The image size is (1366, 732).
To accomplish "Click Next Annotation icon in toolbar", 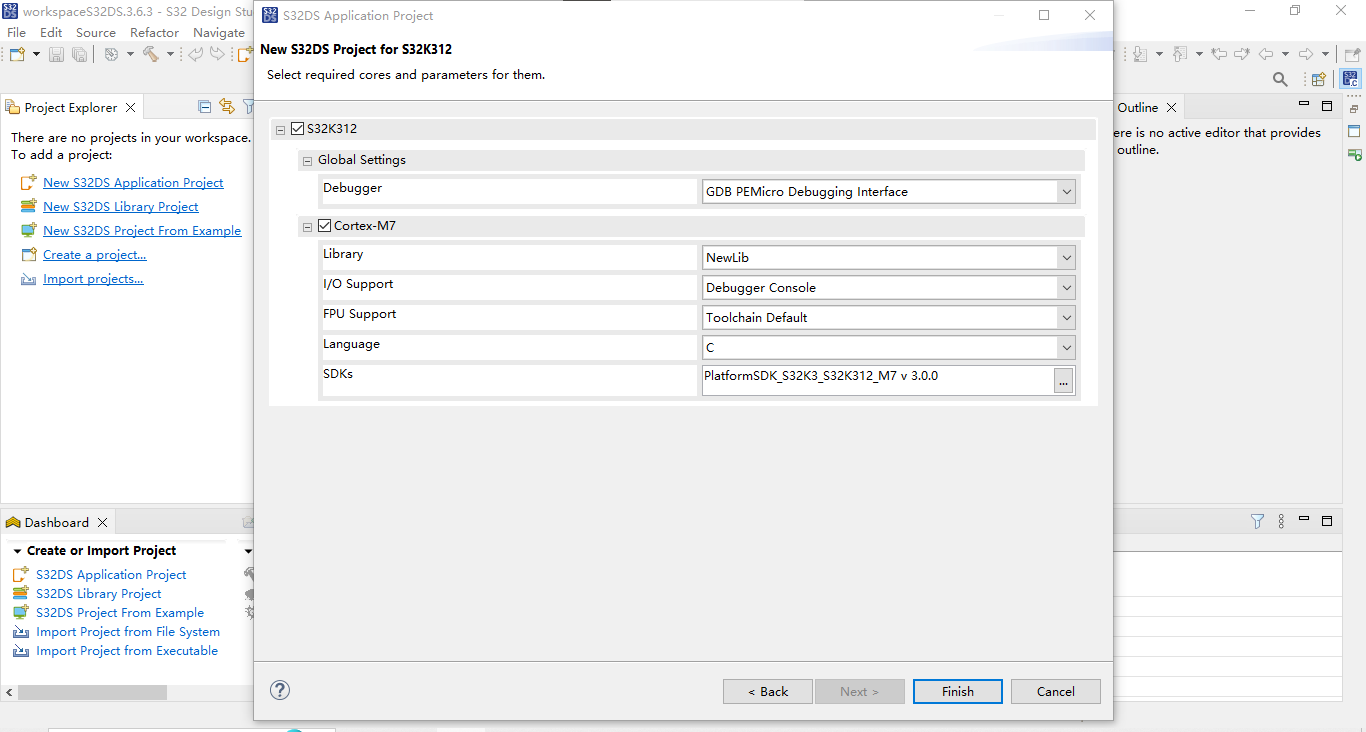I will tap(1139, 54).
